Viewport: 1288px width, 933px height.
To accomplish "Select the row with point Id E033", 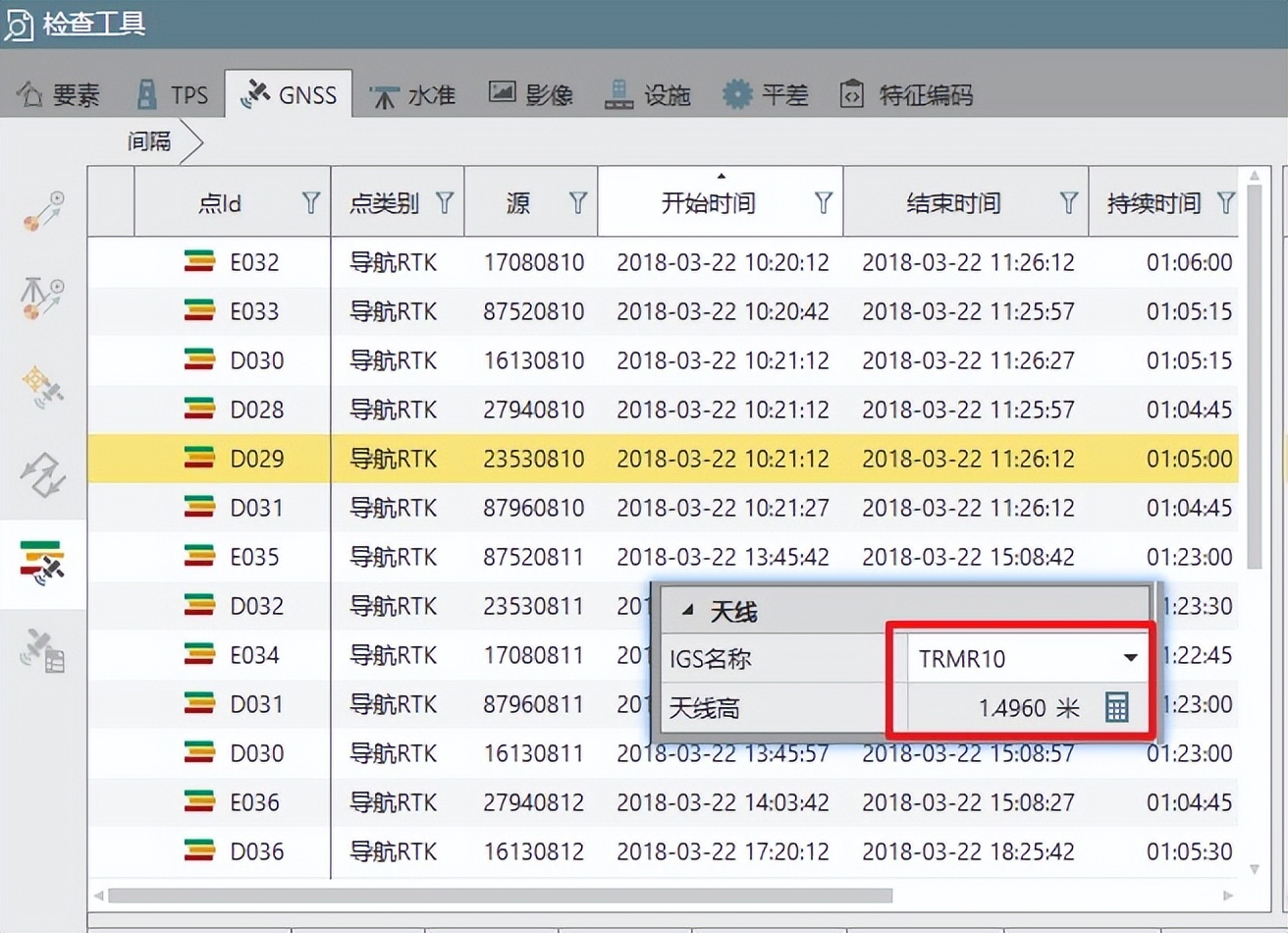I will [x=663, y=311].
